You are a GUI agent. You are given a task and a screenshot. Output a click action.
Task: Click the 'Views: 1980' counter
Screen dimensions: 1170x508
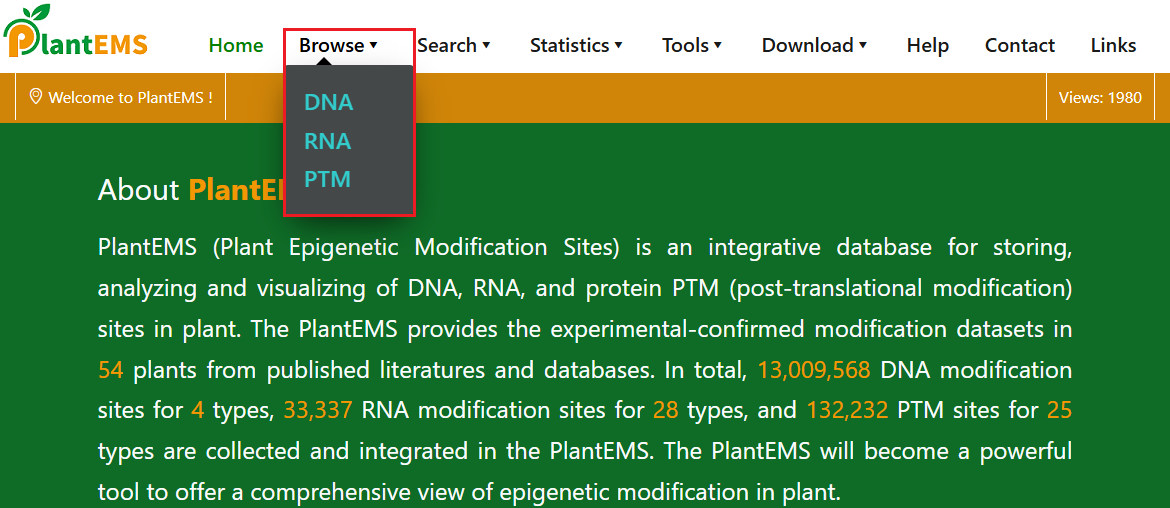[1100, 97]
